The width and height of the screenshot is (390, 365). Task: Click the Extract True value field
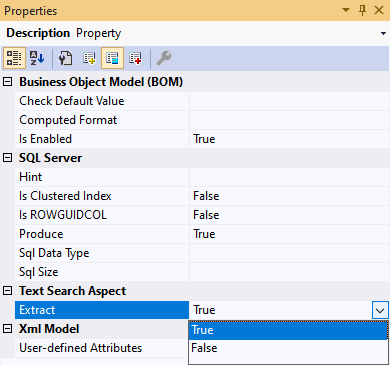281,310
